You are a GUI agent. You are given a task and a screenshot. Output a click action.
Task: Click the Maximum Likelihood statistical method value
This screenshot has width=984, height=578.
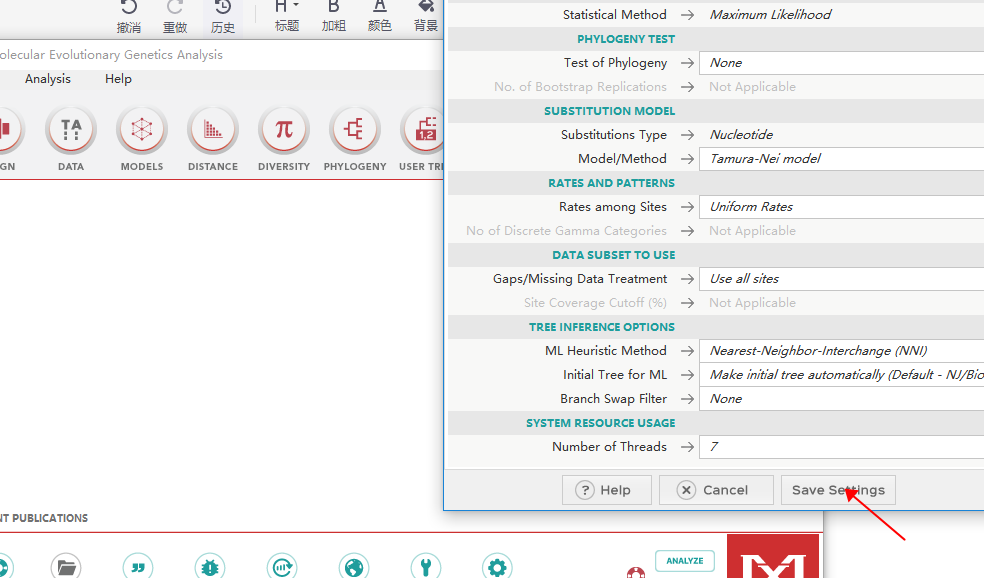(x=770, y=14)
